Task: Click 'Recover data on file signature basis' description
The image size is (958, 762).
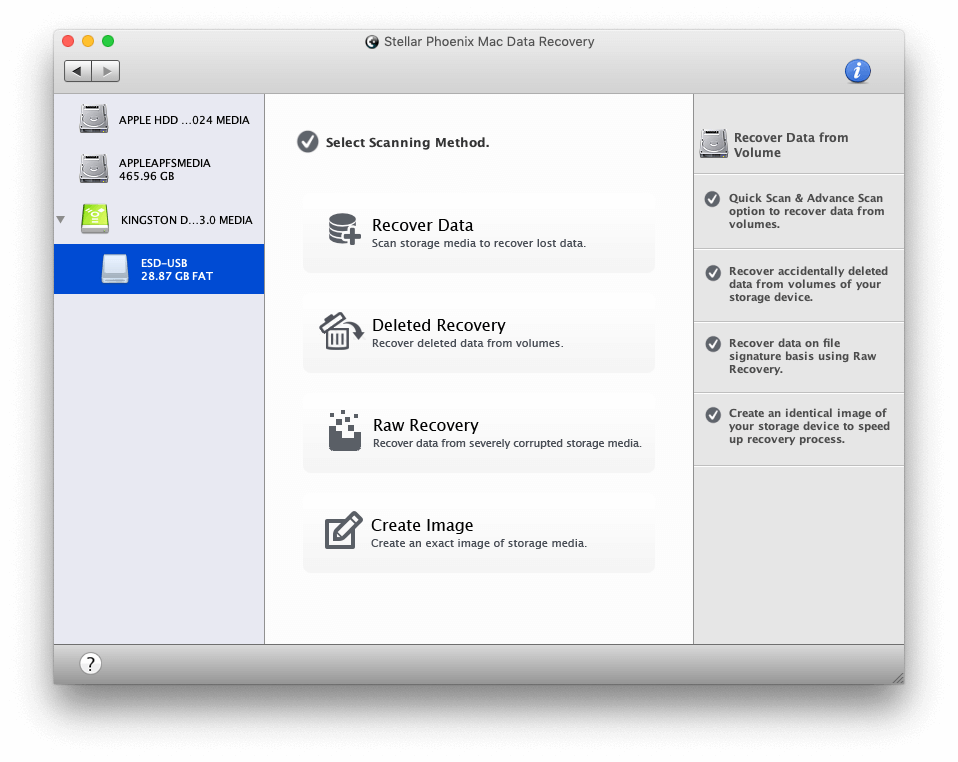Action: pyautogui.click(x=802, y=356)
